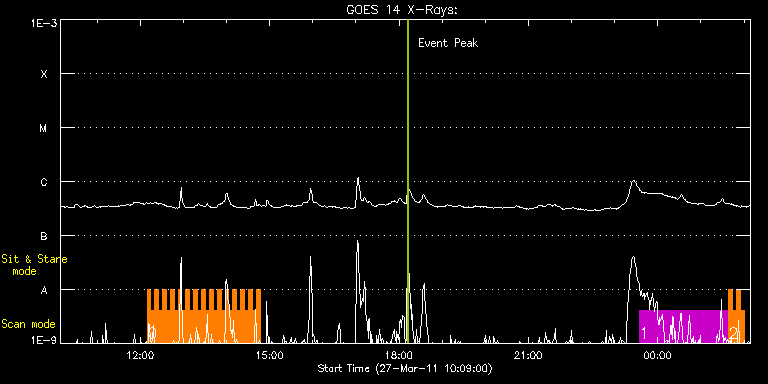Click the Sit & Stare mode legend label
Screen dimensions: 768x384
click(34, 265)
